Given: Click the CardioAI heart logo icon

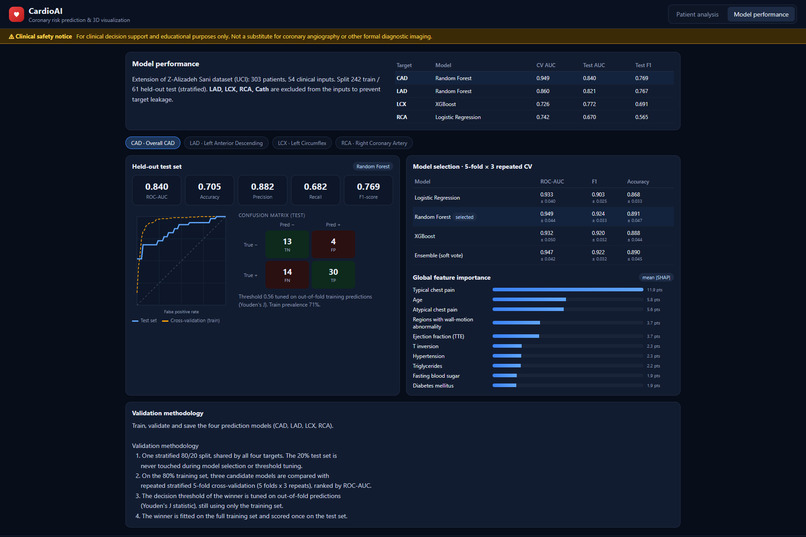Looking at the screenshot, I should (16, 14).
